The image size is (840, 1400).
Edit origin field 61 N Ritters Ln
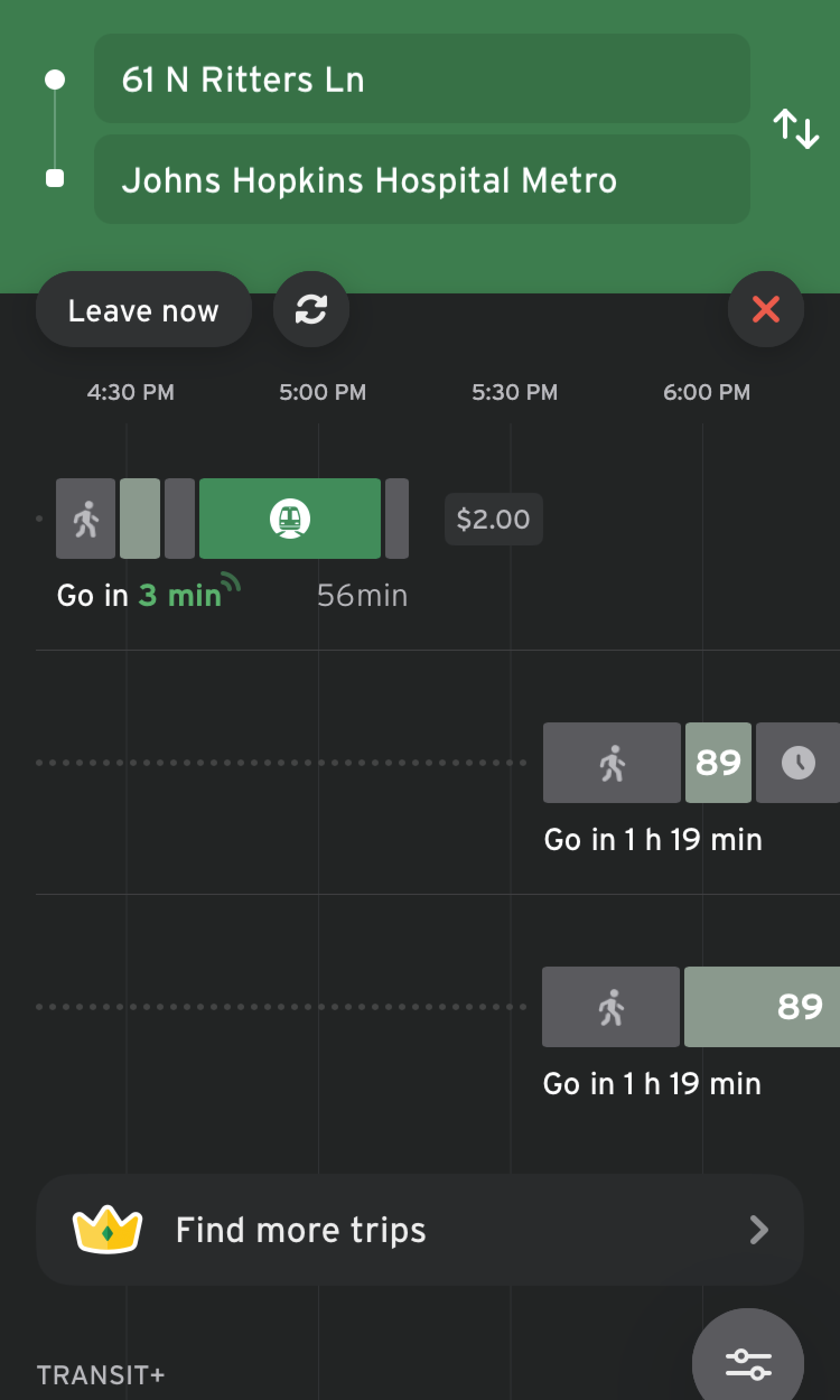[422, 78]
